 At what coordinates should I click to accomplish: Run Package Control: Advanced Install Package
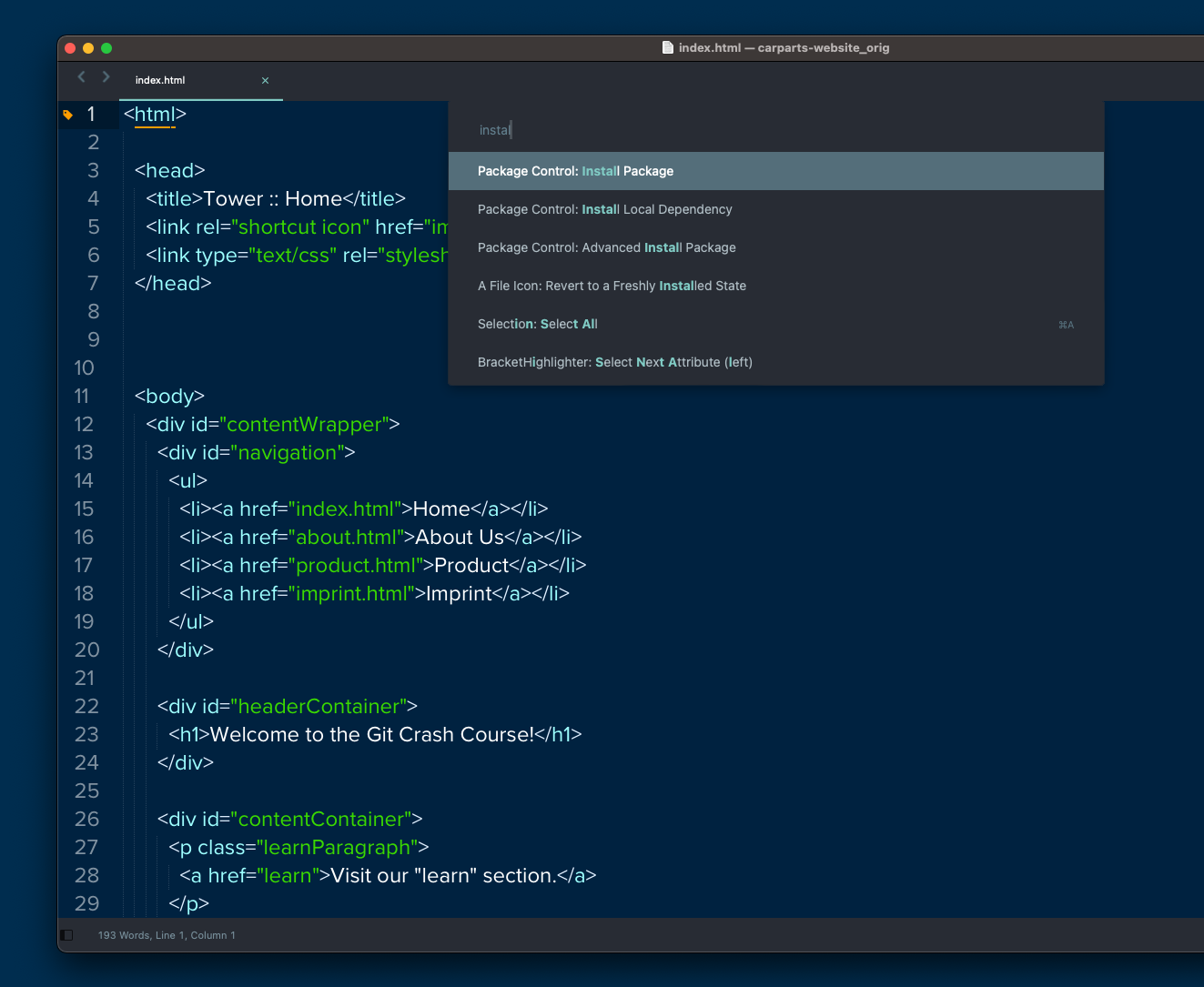(x=606, y=247)
